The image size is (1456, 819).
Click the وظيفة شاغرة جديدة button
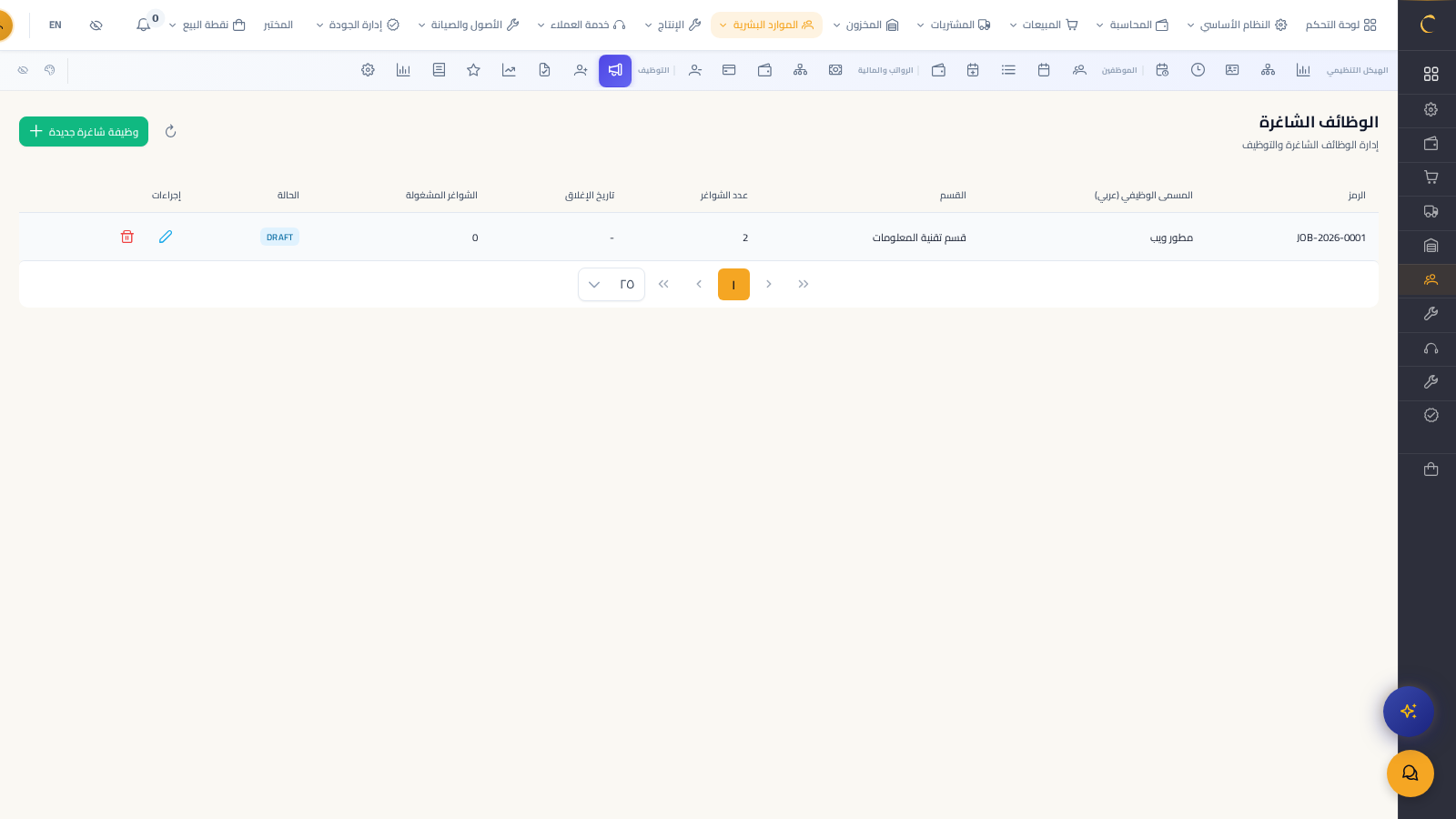[84, 132]
